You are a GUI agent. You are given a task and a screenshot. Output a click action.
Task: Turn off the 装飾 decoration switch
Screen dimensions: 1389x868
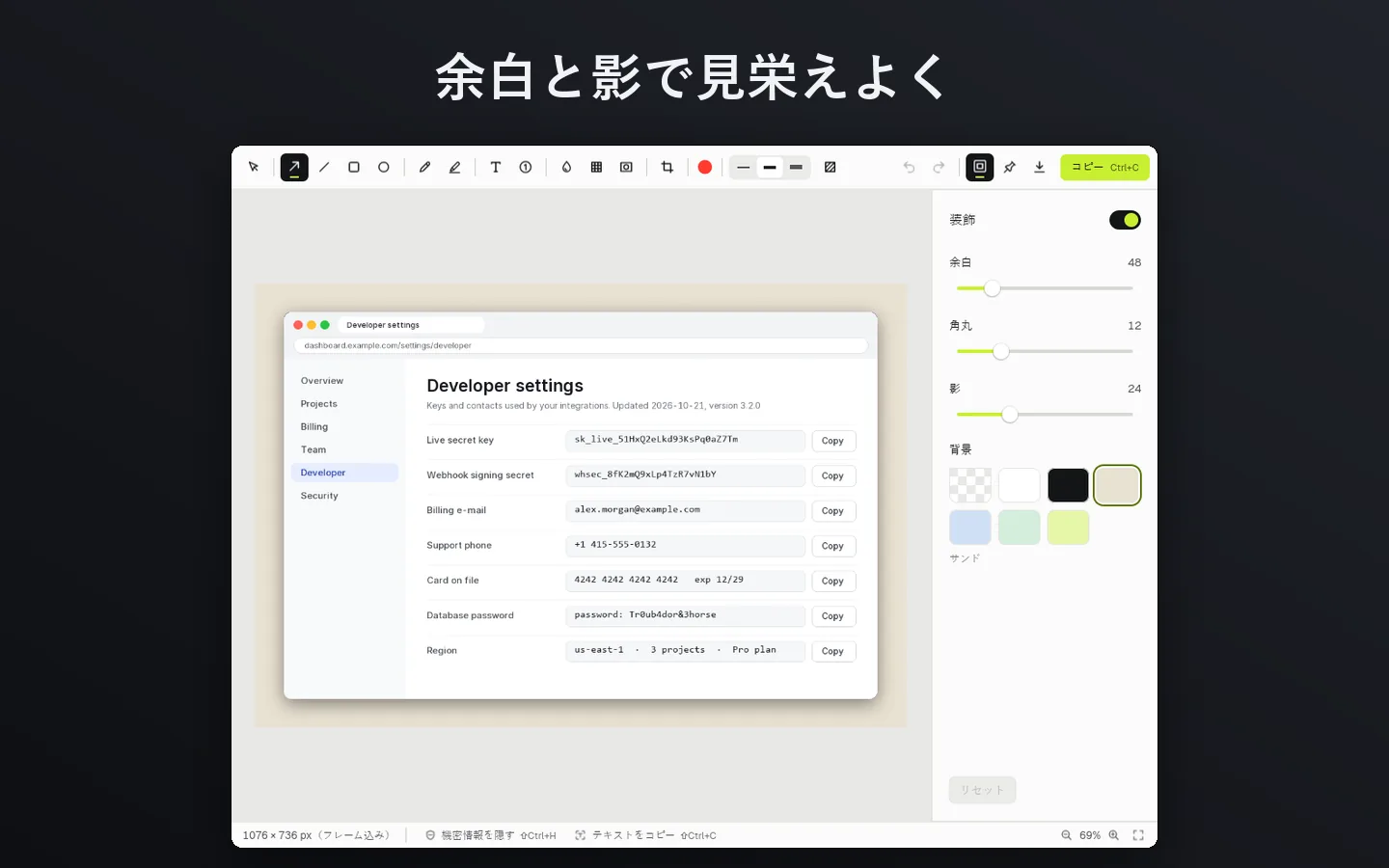(1125, 220)
